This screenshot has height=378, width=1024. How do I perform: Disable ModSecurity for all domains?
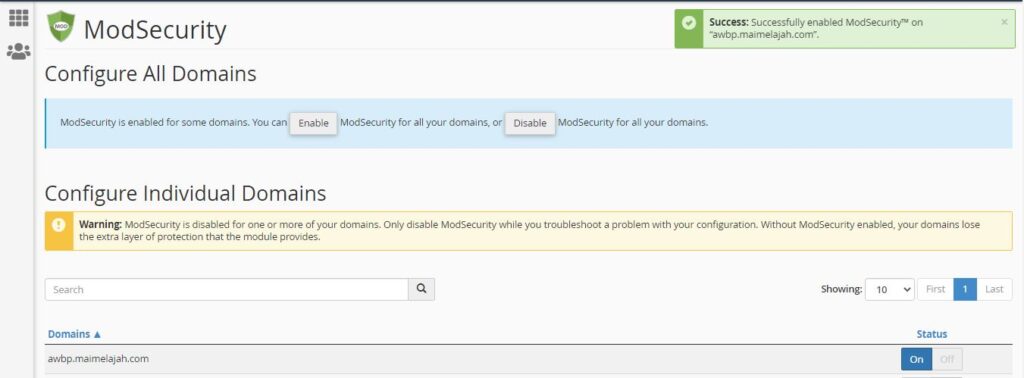pyautogui.click(x=530, y=123)
